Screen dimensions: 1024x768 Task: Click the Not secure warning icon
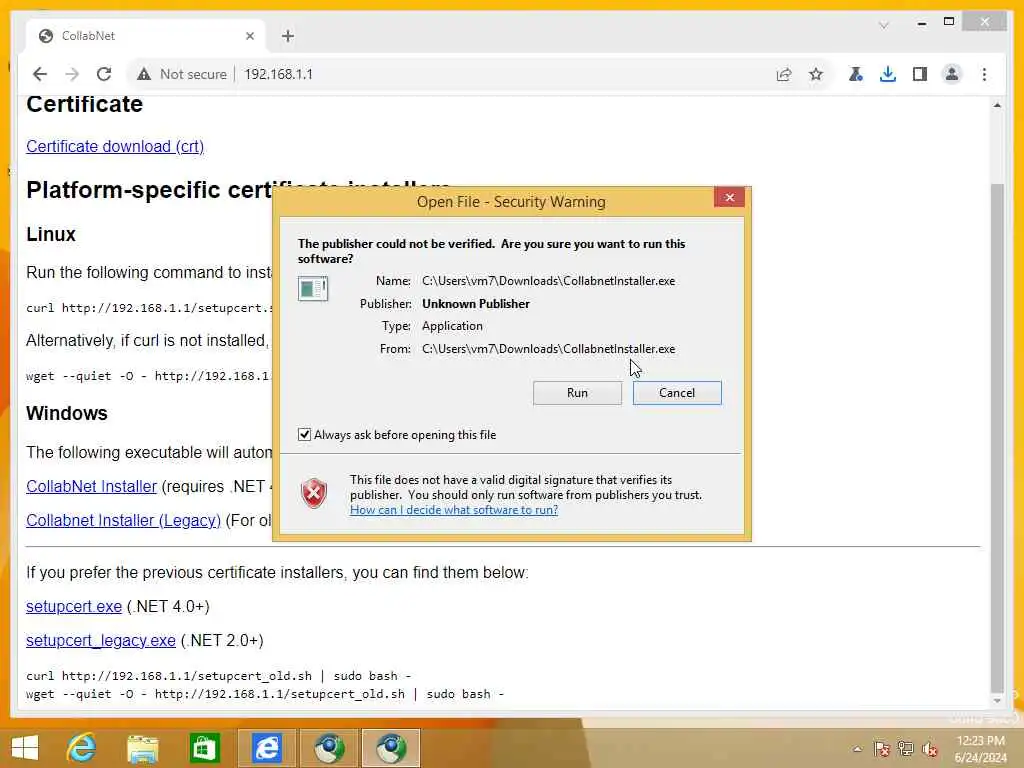(144, 74)
